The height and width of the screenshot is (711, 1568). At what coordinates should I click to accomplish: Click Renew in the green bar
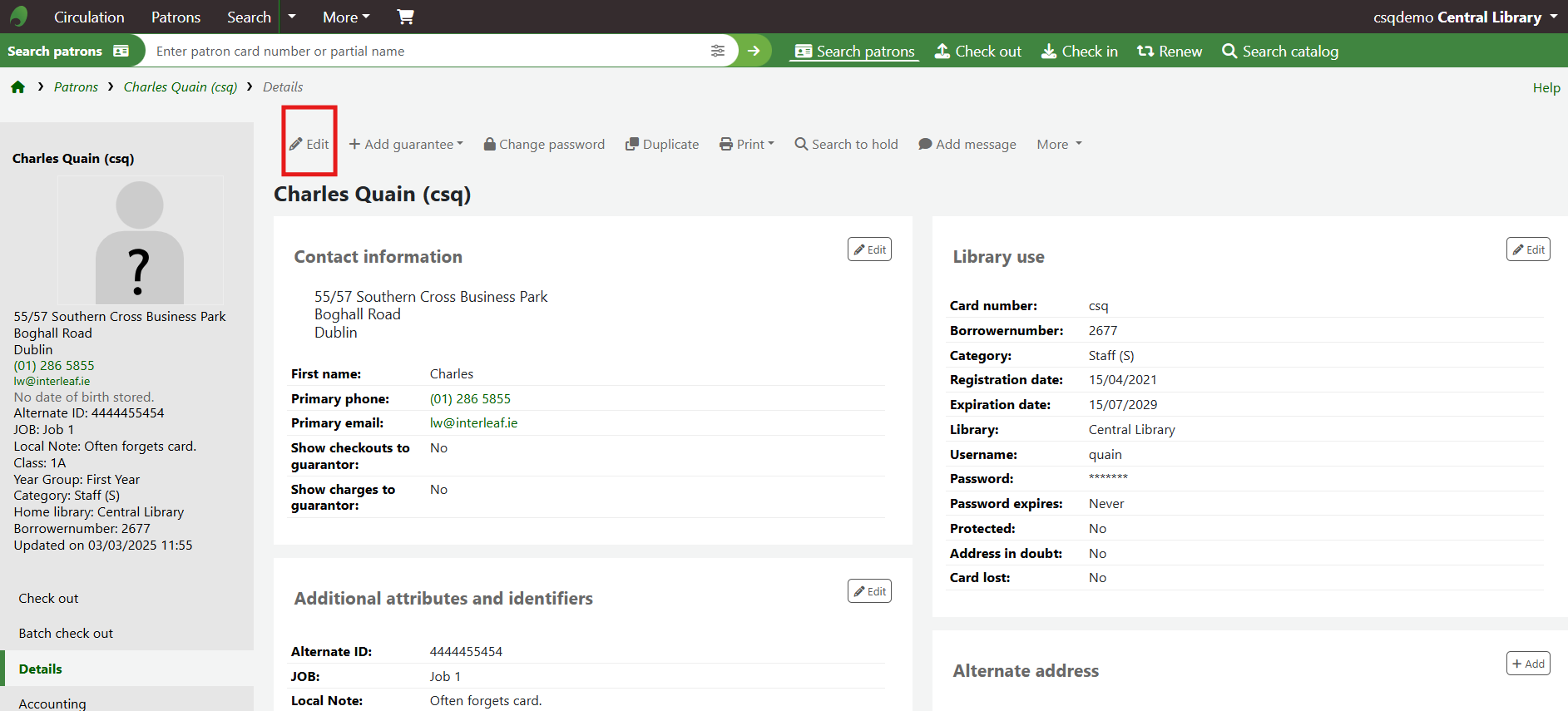coord(1169,52)
